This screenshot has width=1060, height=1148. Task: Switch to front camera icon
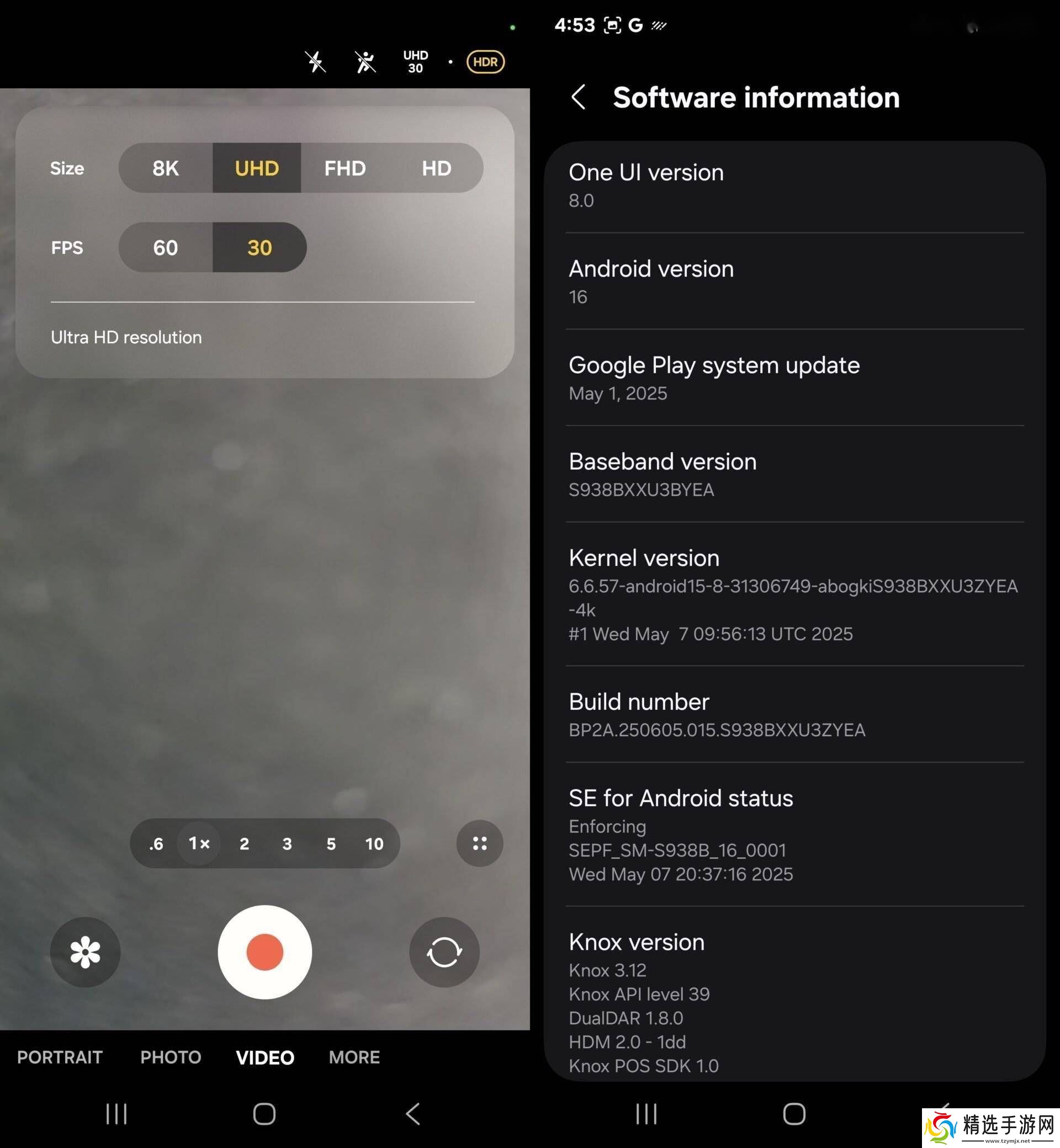(x=444, y=952)
